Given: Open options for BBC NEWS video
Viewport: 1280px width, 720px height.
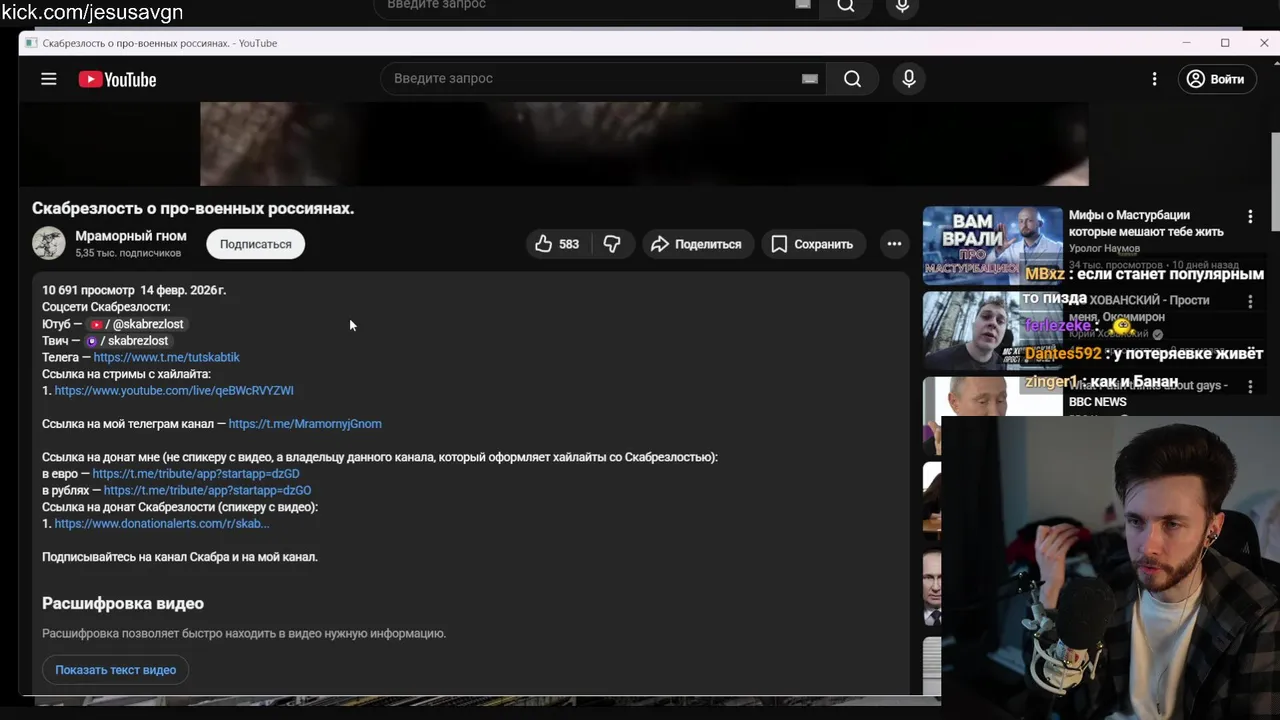Looking at the screenshot, I should [x=1250, y=386].
